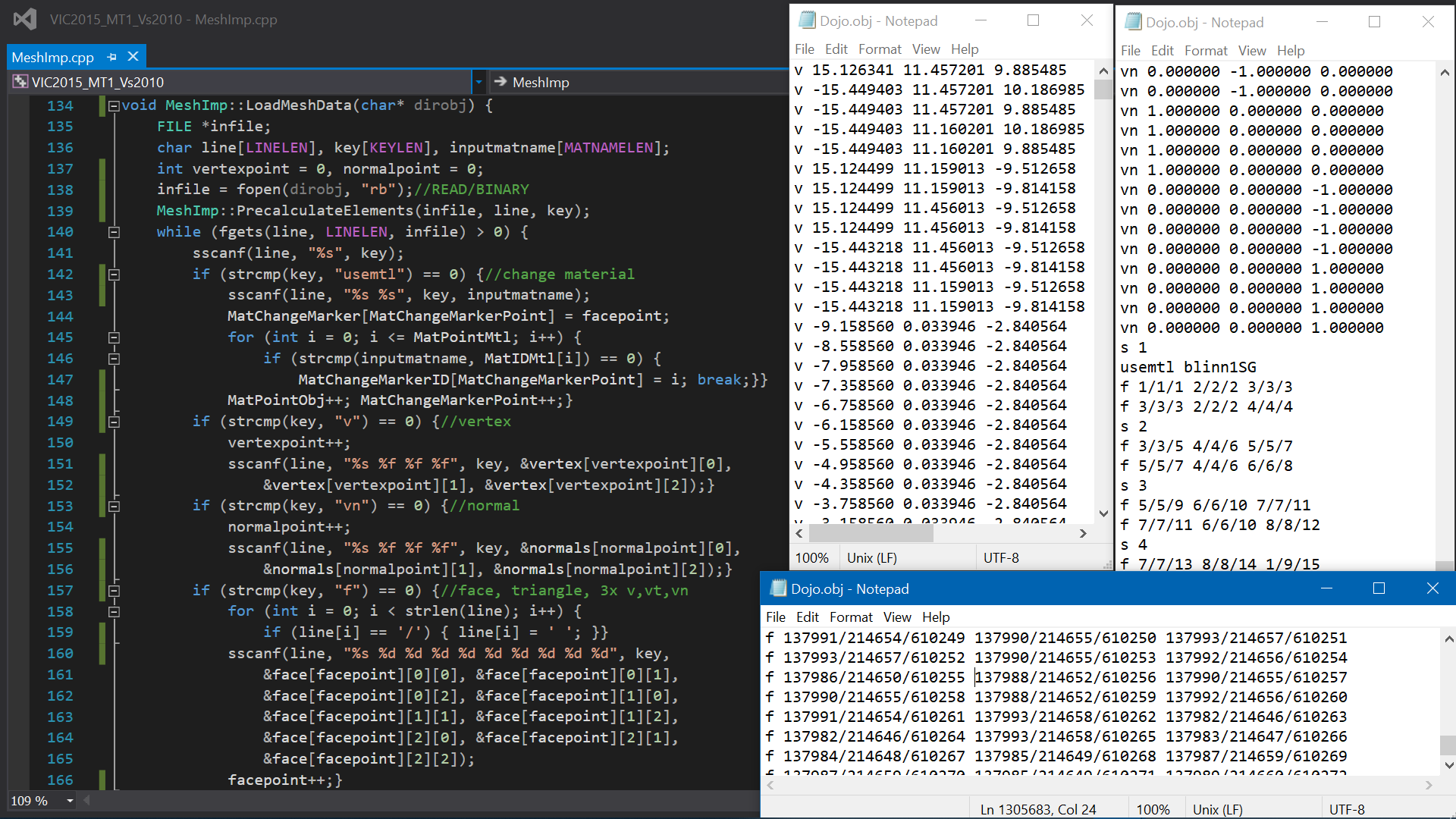Click the 's 1' line in top-right Notepad
The width and height of the screenshot is (1456, 819).
[1134, 347]
